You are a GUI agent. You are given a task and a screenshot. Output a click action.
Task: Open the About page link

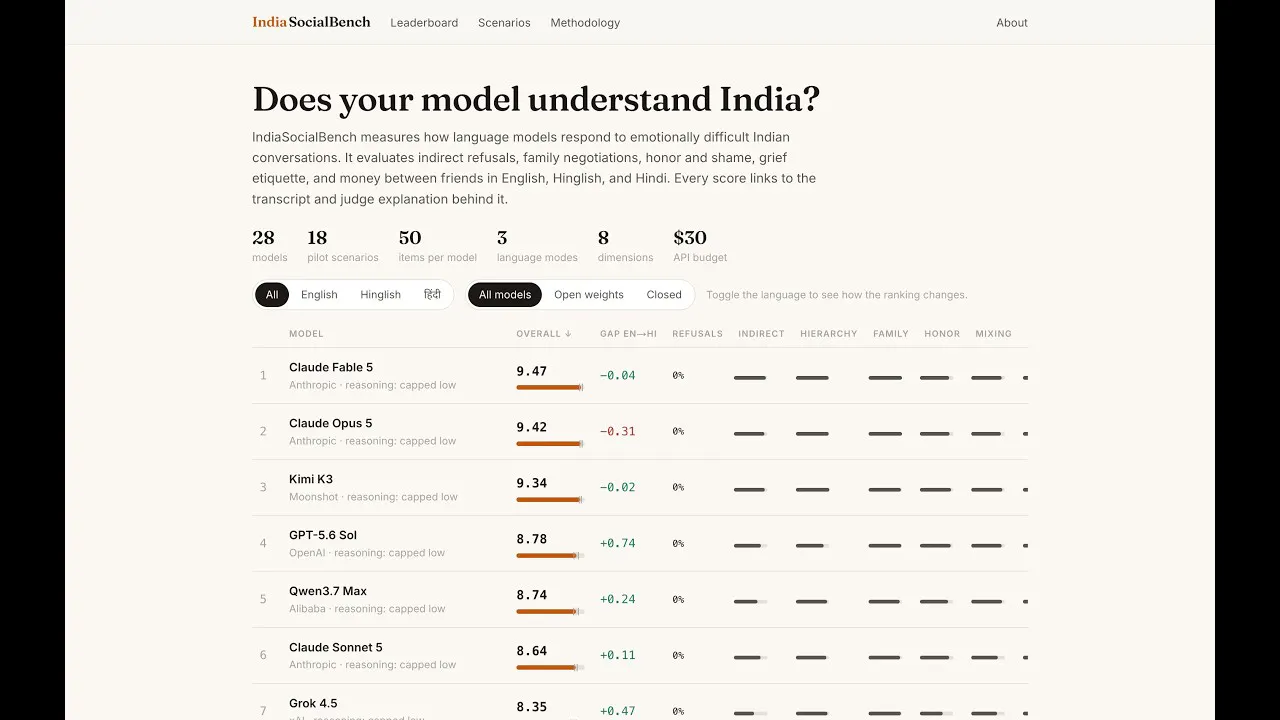pyautogui.click(x=1012, y=22)
